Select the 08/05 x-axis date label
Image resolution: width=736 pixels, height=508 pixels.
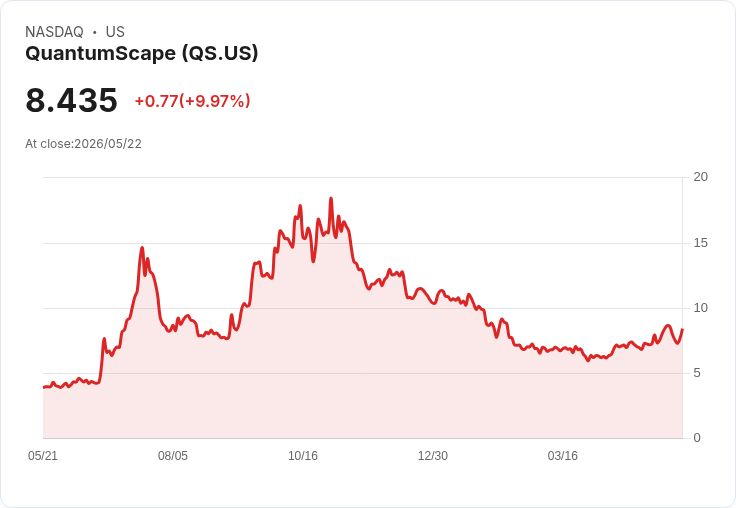click(x=173, y=456)
